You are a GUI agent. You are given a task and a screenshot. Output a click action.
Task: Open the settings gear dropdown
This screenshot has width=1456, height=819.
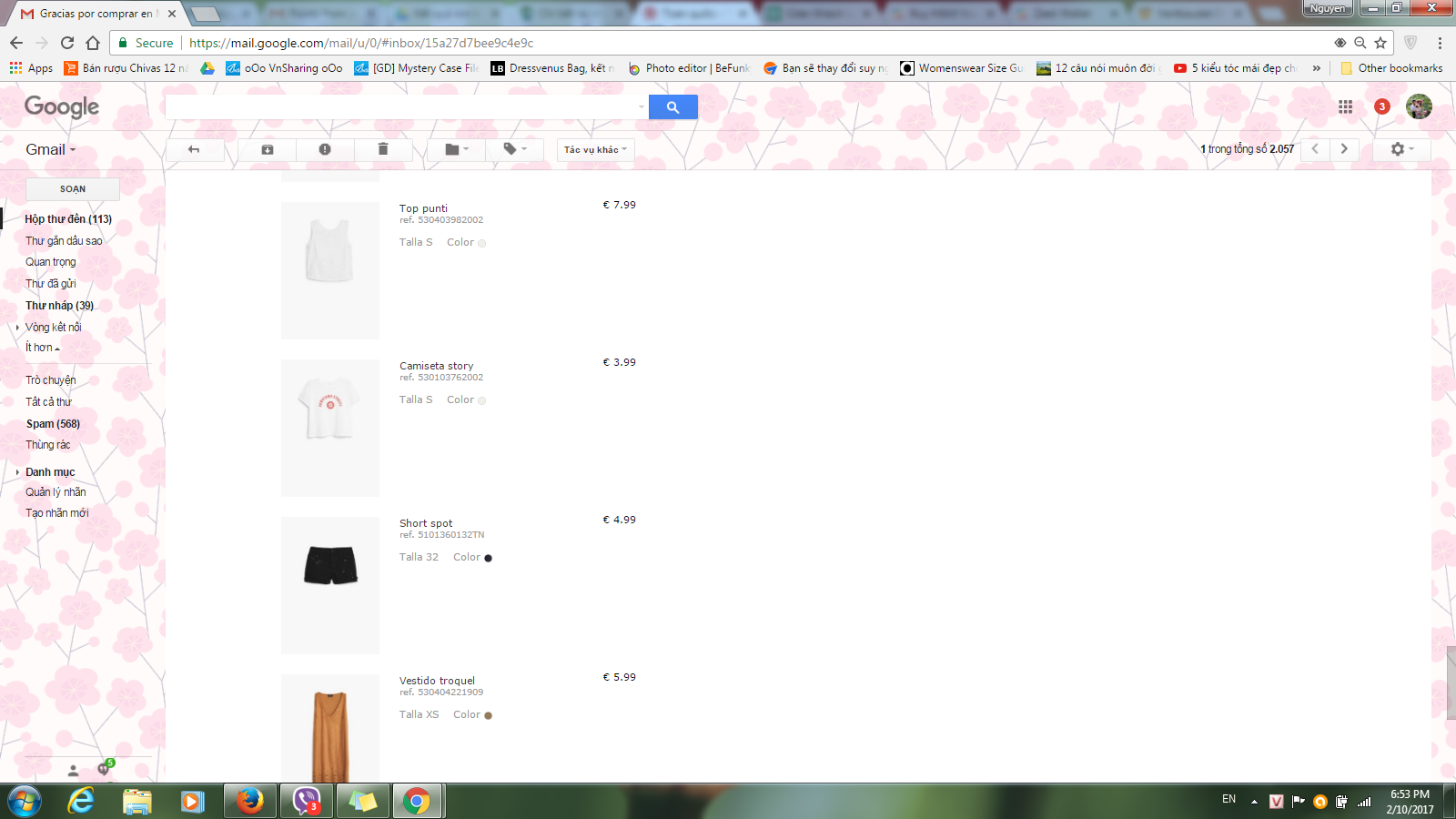click(1402, 149)
